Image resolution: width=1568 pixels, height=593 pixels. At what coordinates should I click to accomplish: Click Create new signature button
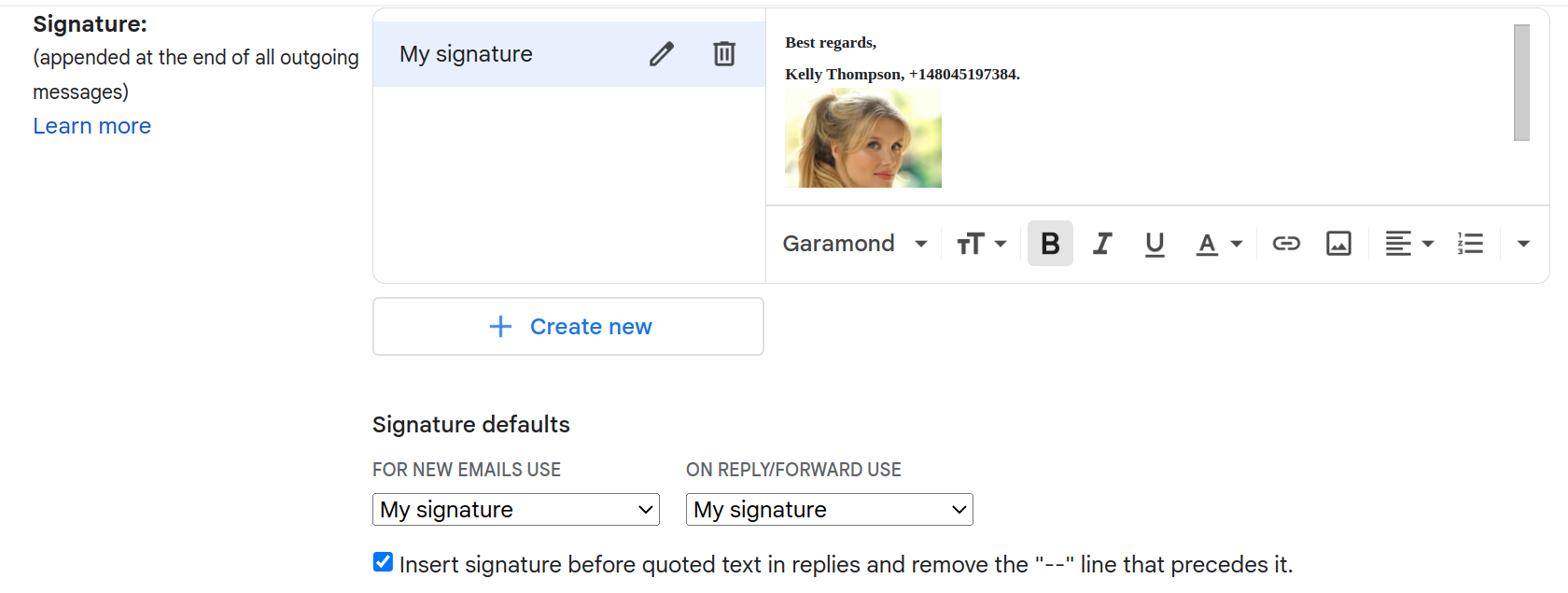coord(568,327)
